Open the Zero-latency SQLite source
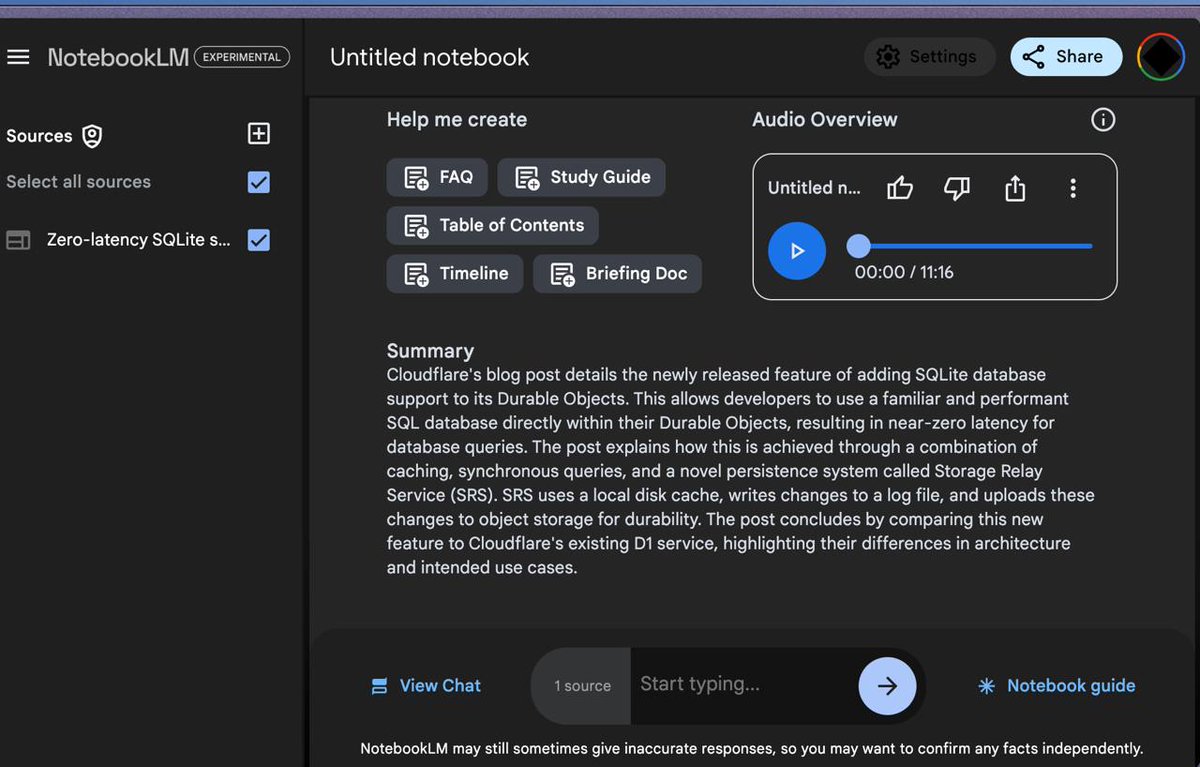This screenshot has height=767, width=1200. pyautogui.click(x=139, y=240)
